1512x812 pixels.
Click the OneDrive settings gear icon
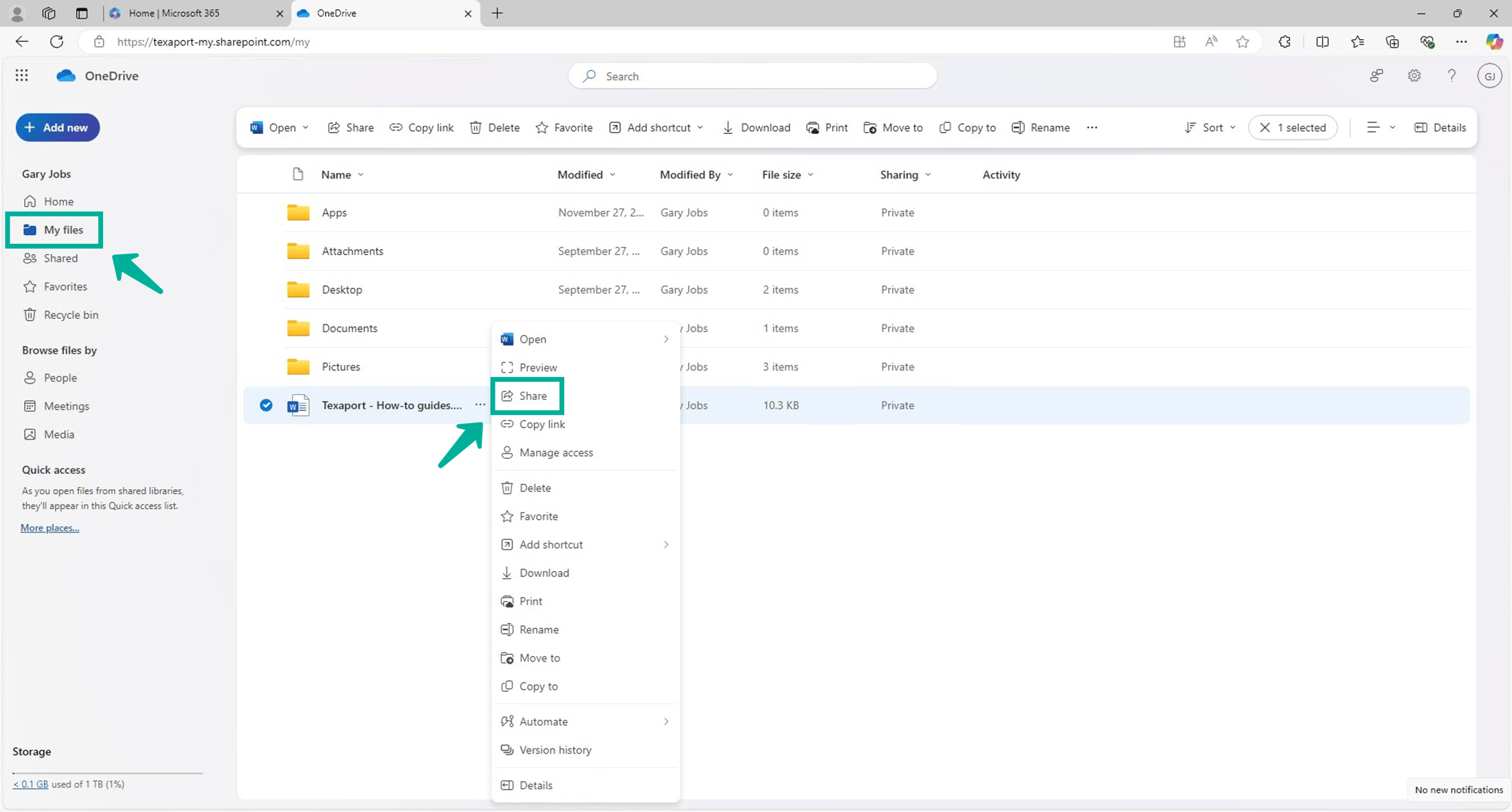point(1414,76)
